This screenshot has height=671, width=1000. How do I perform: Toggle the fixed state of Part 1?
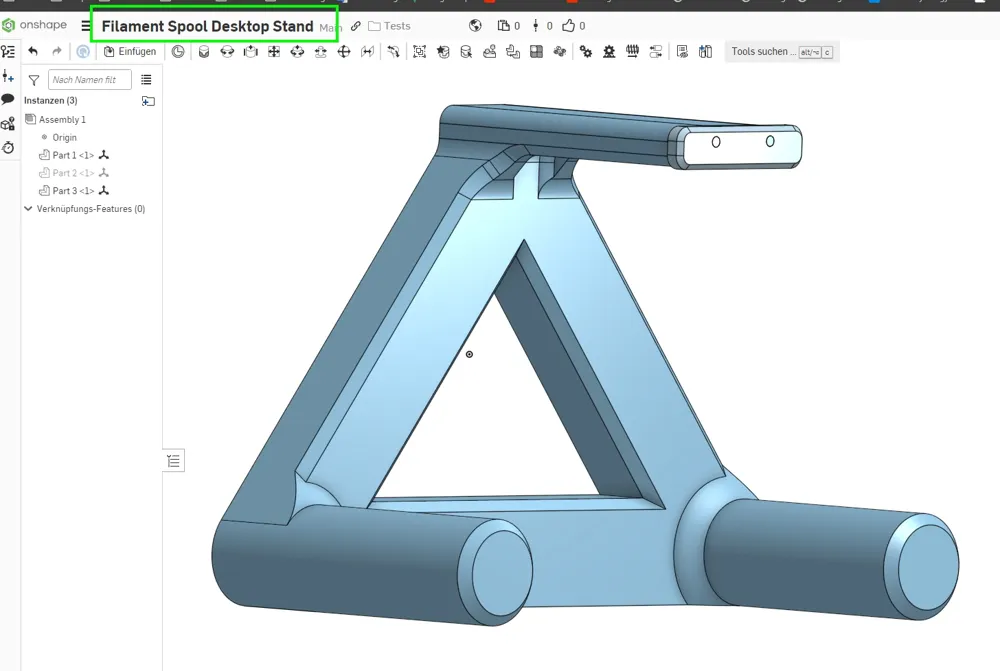pyautogui.click(x=104, y=155)
